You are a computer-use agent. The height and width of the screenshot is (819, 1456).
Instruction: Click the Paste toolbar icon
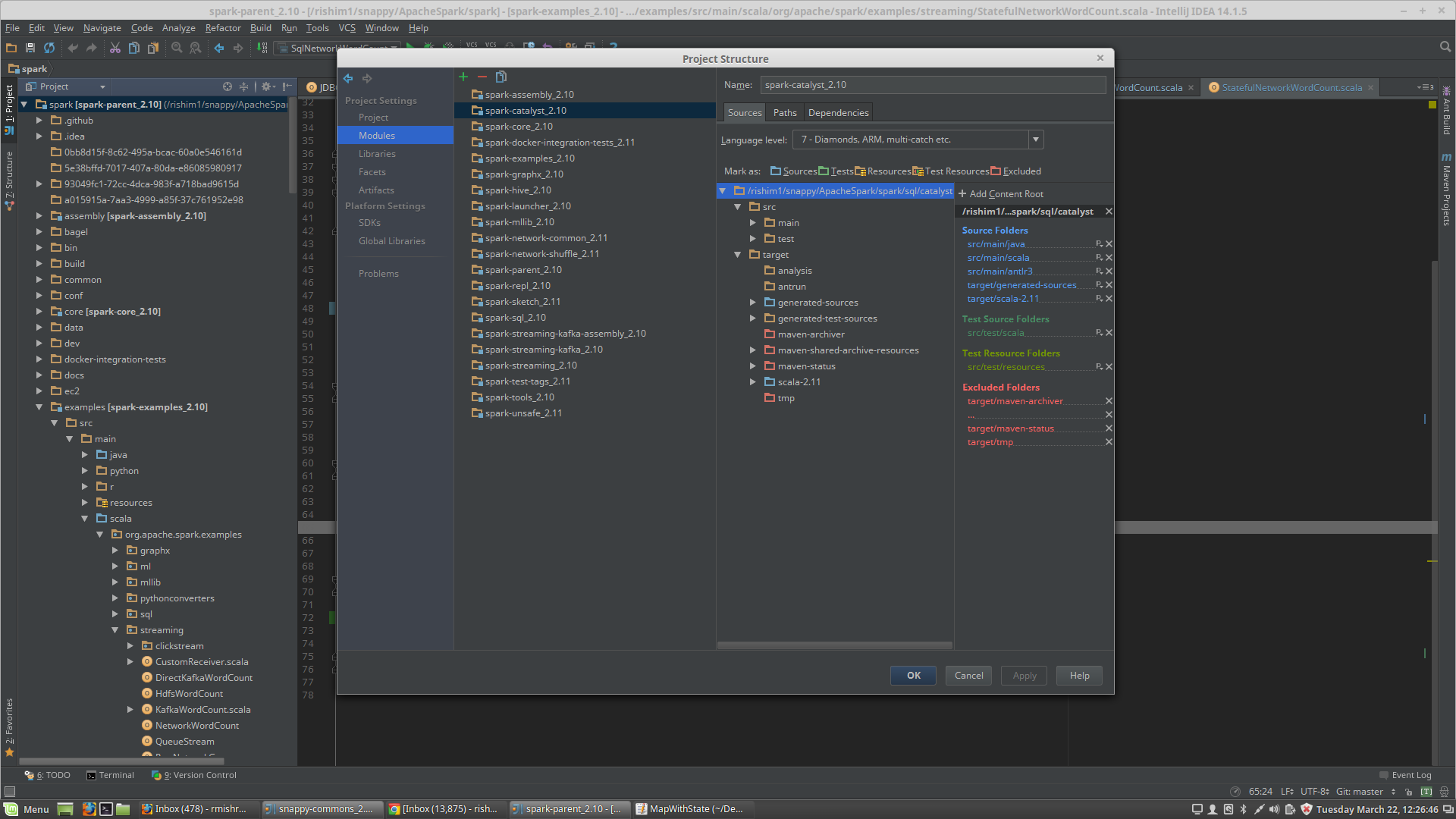point(153,48)
